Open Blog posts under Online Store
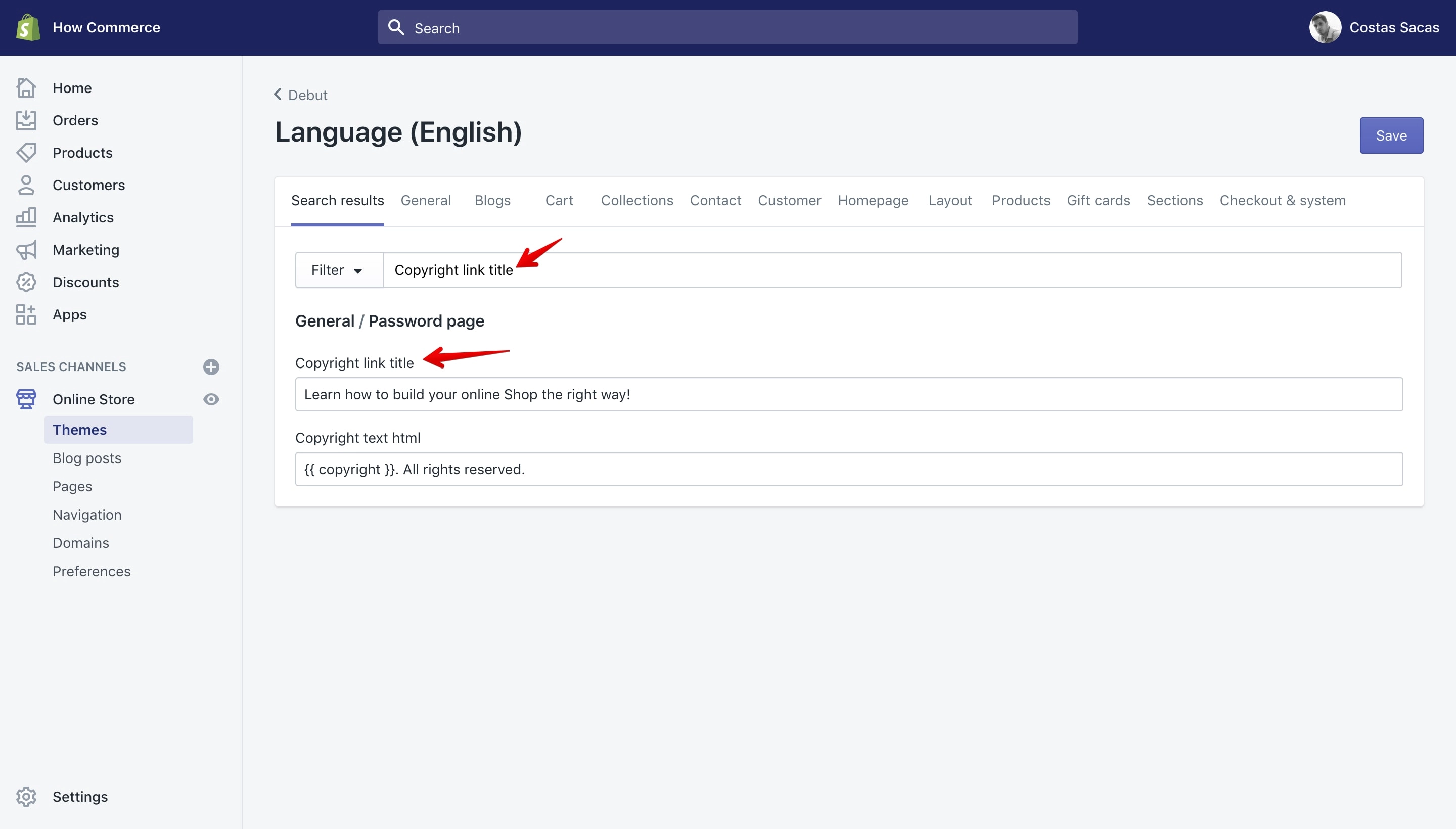Screen dimensions: 1456x829 (x=86, y=458)
